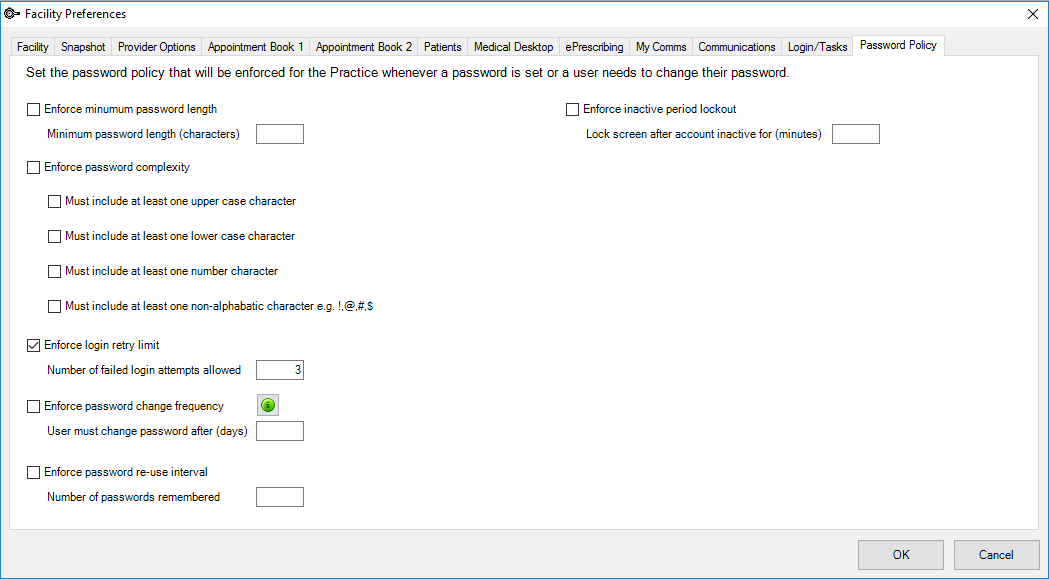Enable Enforce password re-use interval checkbox

click(33, 473)
